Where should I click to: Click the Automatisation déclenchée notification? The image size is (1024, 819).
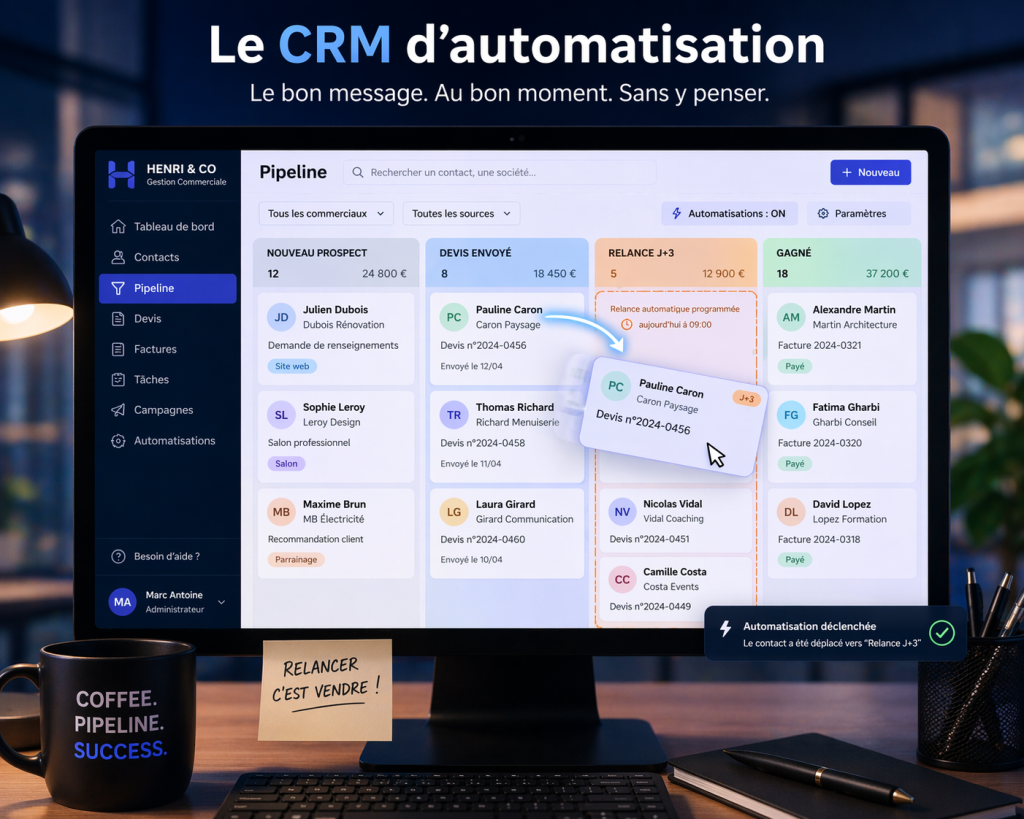click(x=835, y=634)
